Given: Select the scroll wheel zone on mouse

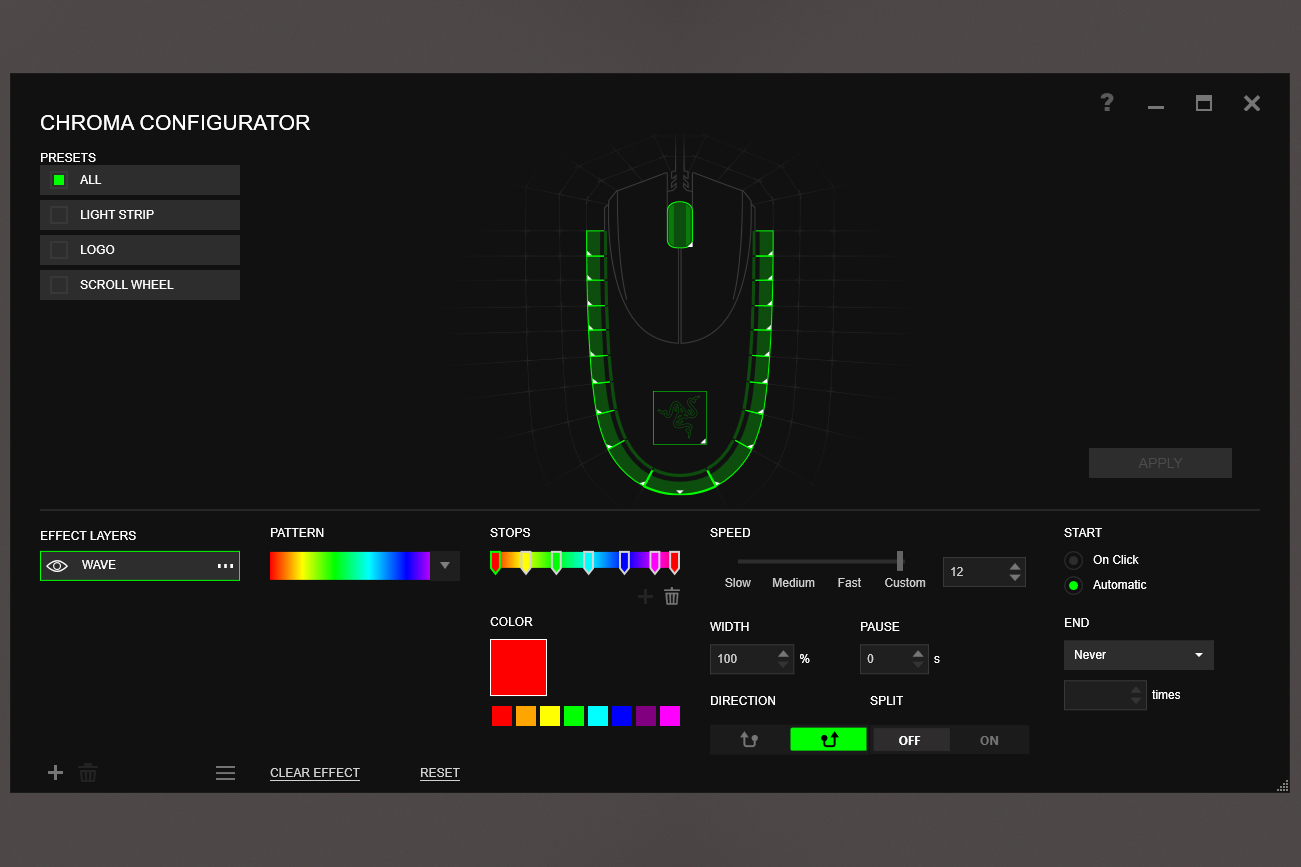Looking at the screenshot, I should click(x=680, y=224).
